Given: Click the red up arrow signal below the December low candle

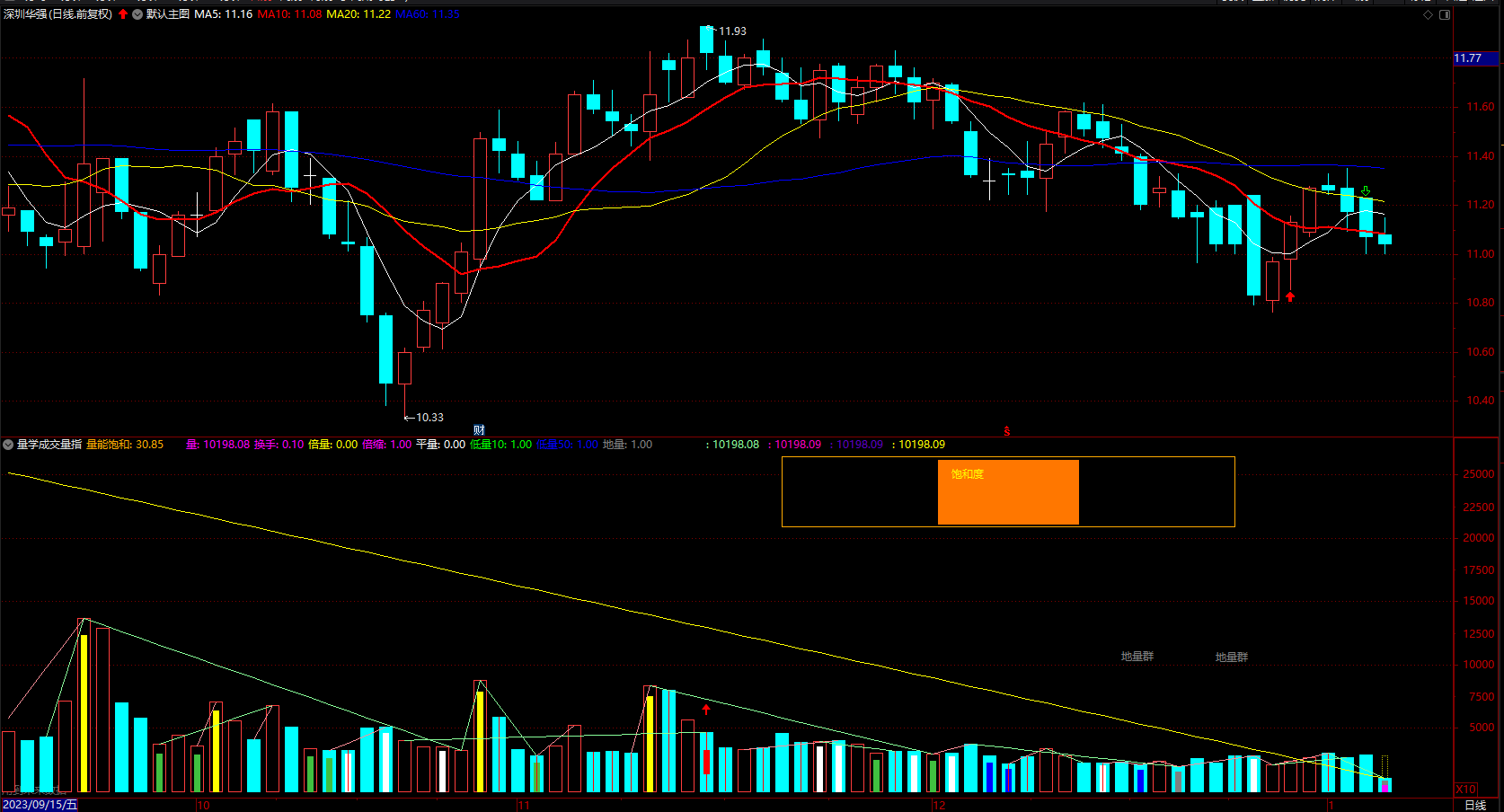Looking at the screenshot, I should [1290, 296].
